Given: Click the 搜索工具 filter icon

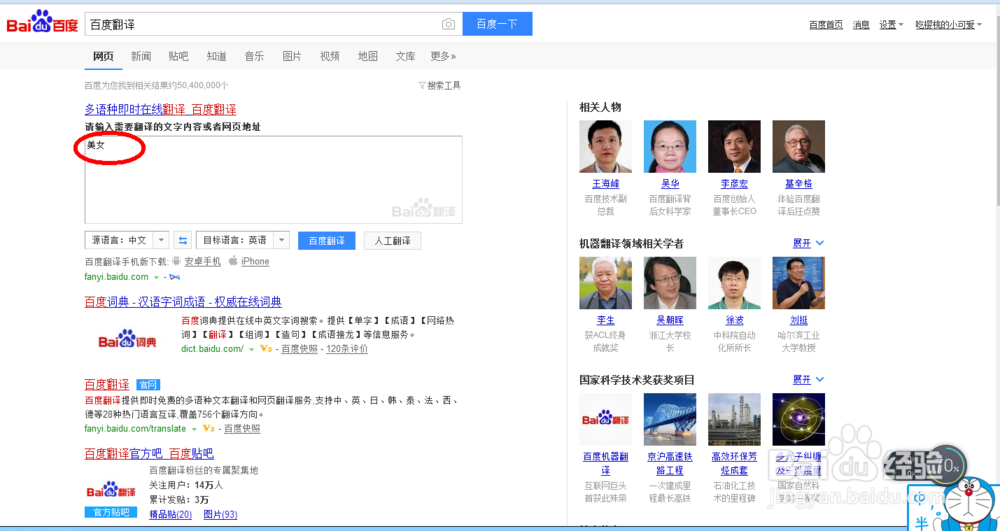Looking at the screenshot, I should point(422,85).
